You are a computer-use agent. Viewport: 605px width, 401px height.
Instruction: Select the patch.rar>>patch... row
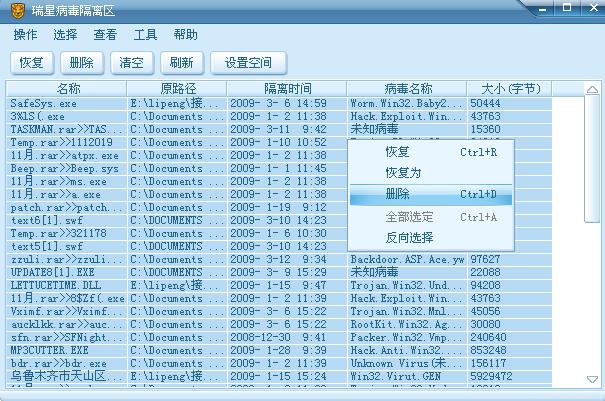279,207
